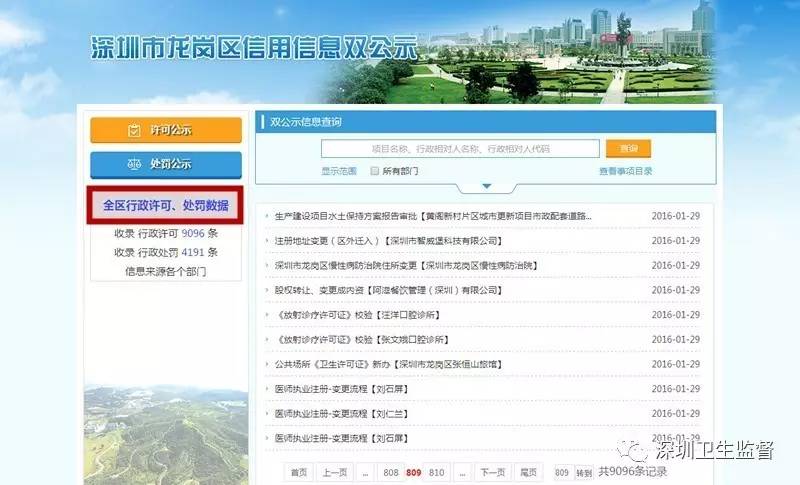Click the scales icon on 处罚公示
This screenshot has width=800, height=485.
point(134,164)
